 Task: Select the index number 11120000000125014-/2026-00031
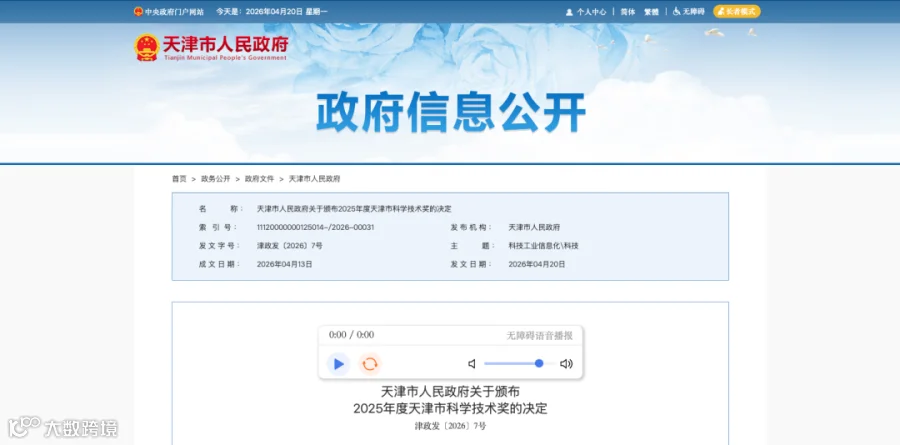[x=315, y=227]
